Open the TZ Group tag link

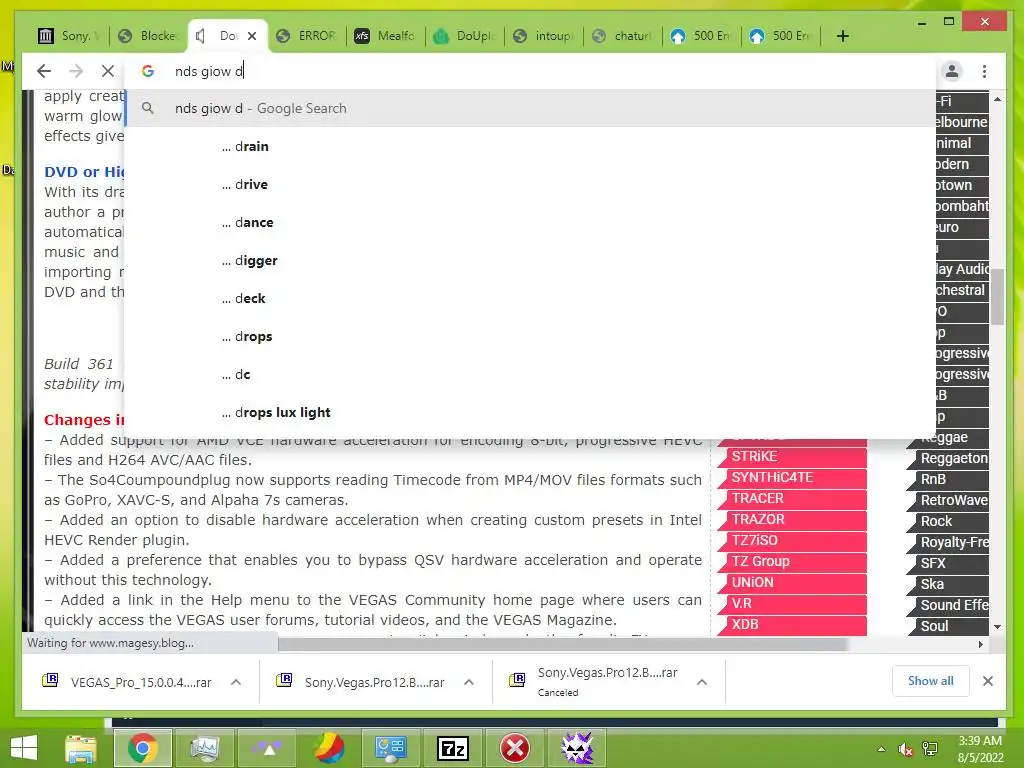pyautogui.click(x=792, y=561)
